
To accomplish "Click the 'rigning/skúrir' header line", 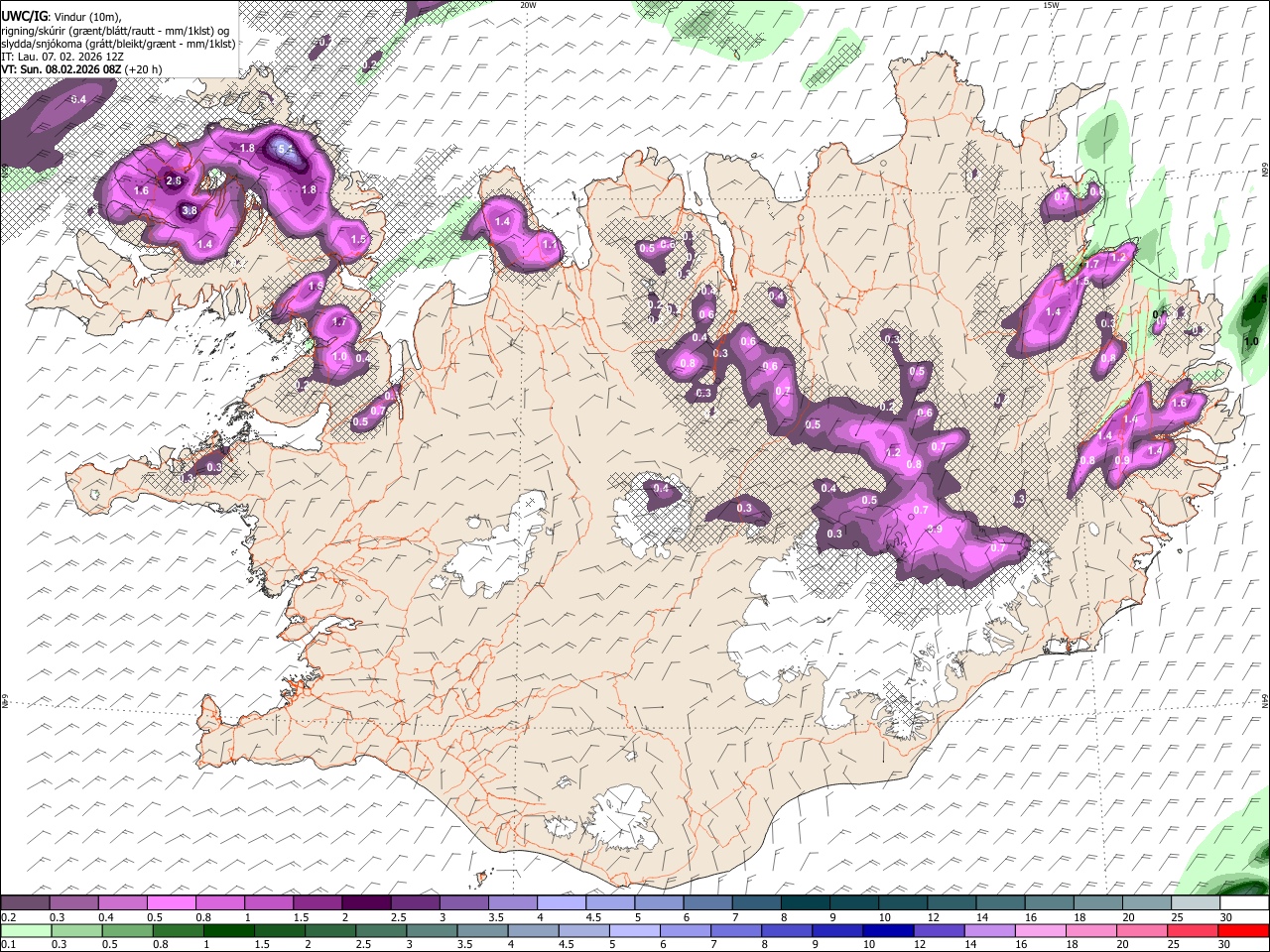I will 115,31.
